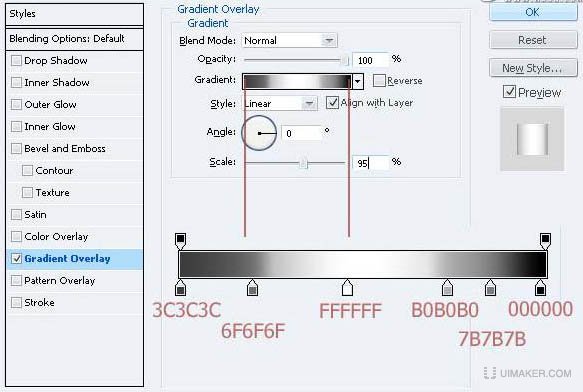Adjust the Scale slider handle
The width and height of the screenshot is (583, 392).
coord(303,163)
